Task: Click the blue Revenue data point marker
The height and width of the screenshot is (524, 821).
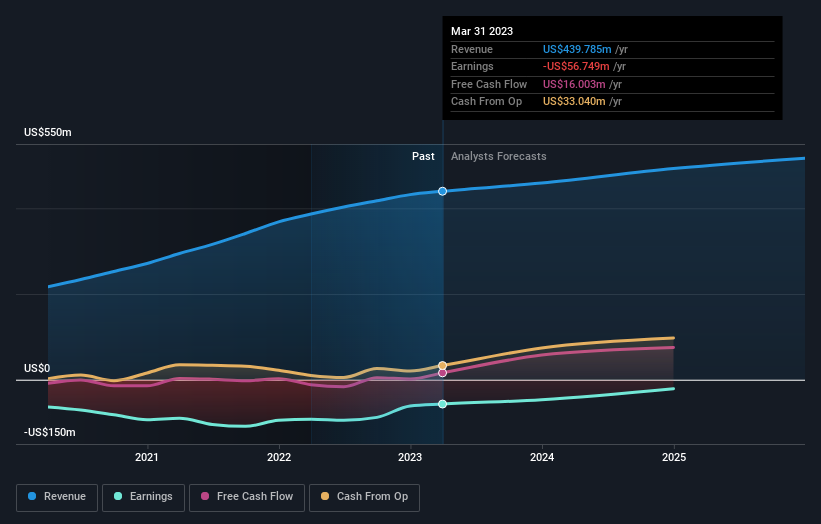Action: (442, 192)
